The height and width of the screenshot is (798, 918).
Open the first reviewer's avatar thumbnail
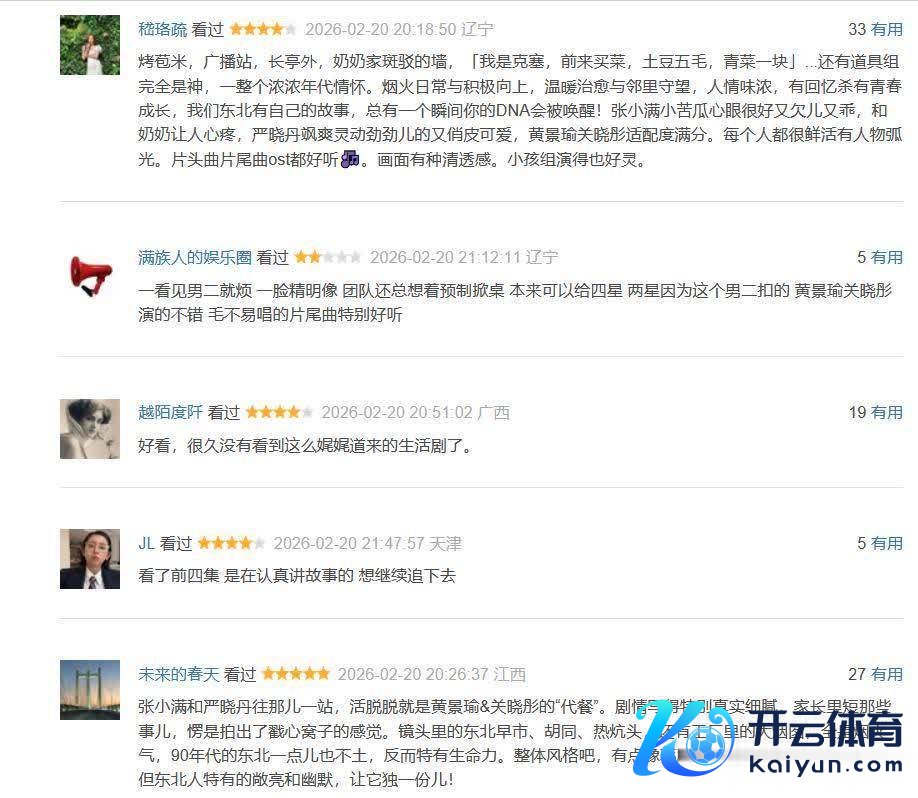pyautogui.click(x=90, y=45)
